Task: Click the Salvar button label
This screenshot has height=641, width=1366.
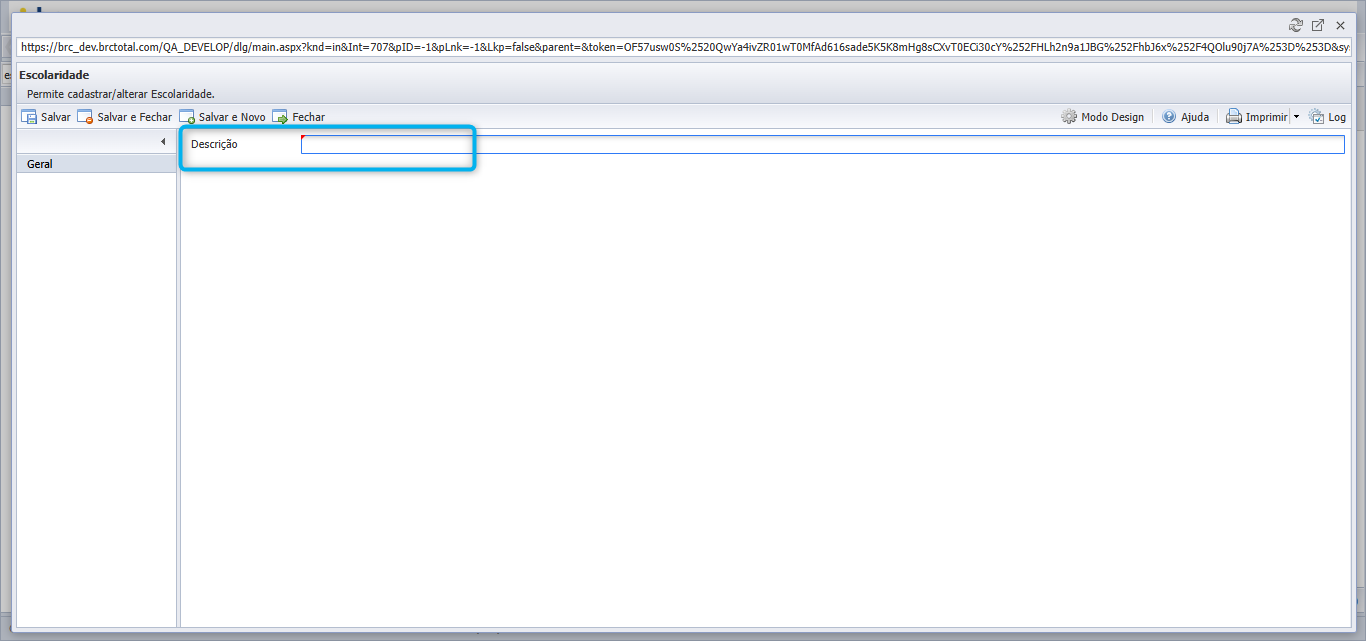Action: pos(56,117)
